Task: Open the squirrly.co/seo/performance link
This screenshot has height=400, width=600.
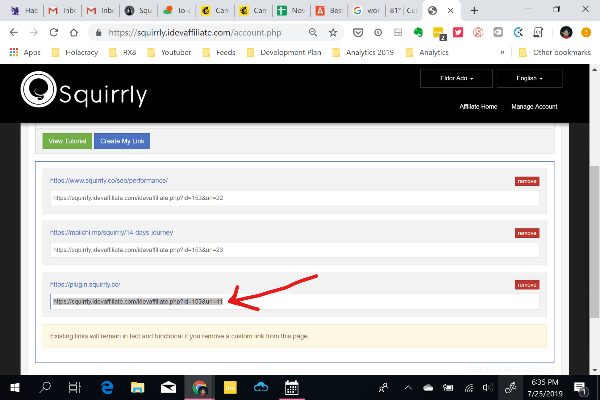Action: [109, 180]
